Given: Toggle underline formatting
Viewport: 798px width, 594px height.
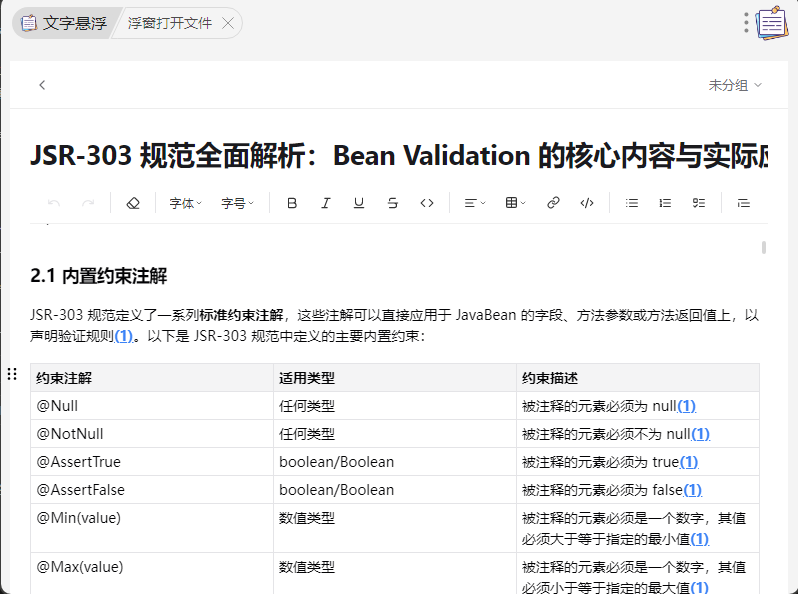Looking at the screenshot, I should 359,203.
